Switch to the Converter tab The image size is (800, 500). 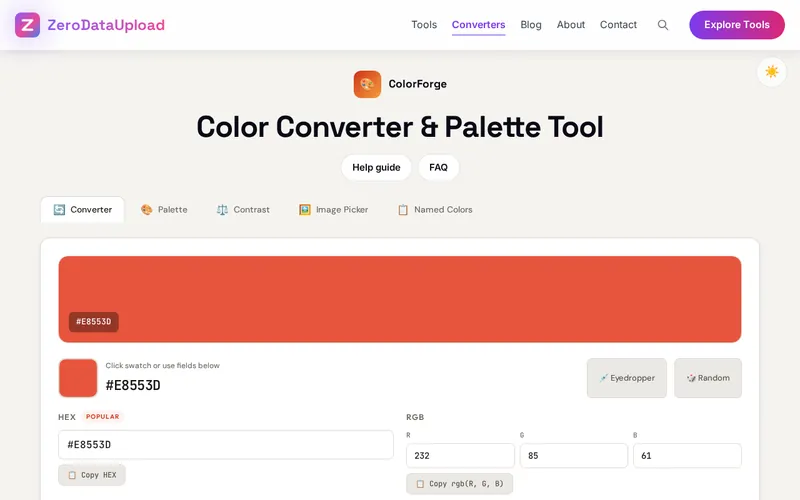83,210
